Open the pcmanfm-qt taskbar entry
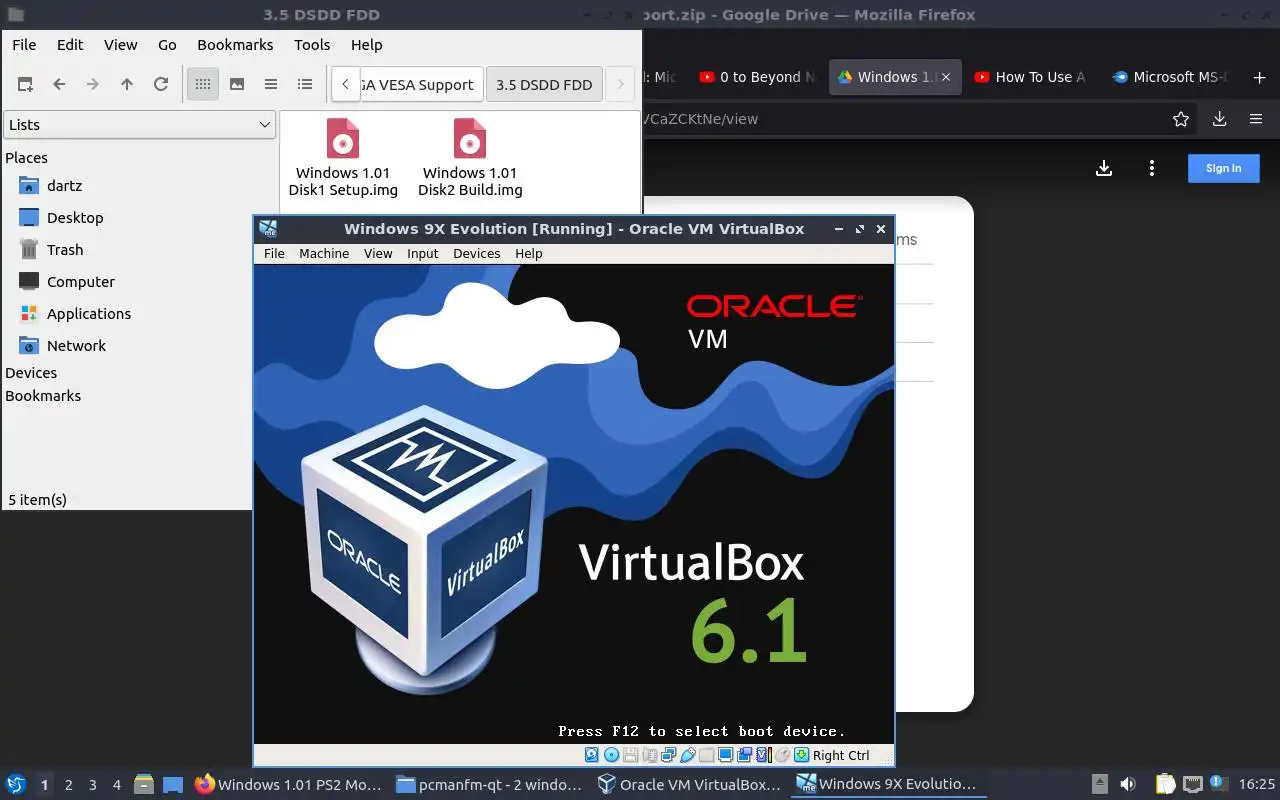 pyautogui.click(x=489, y=785)
